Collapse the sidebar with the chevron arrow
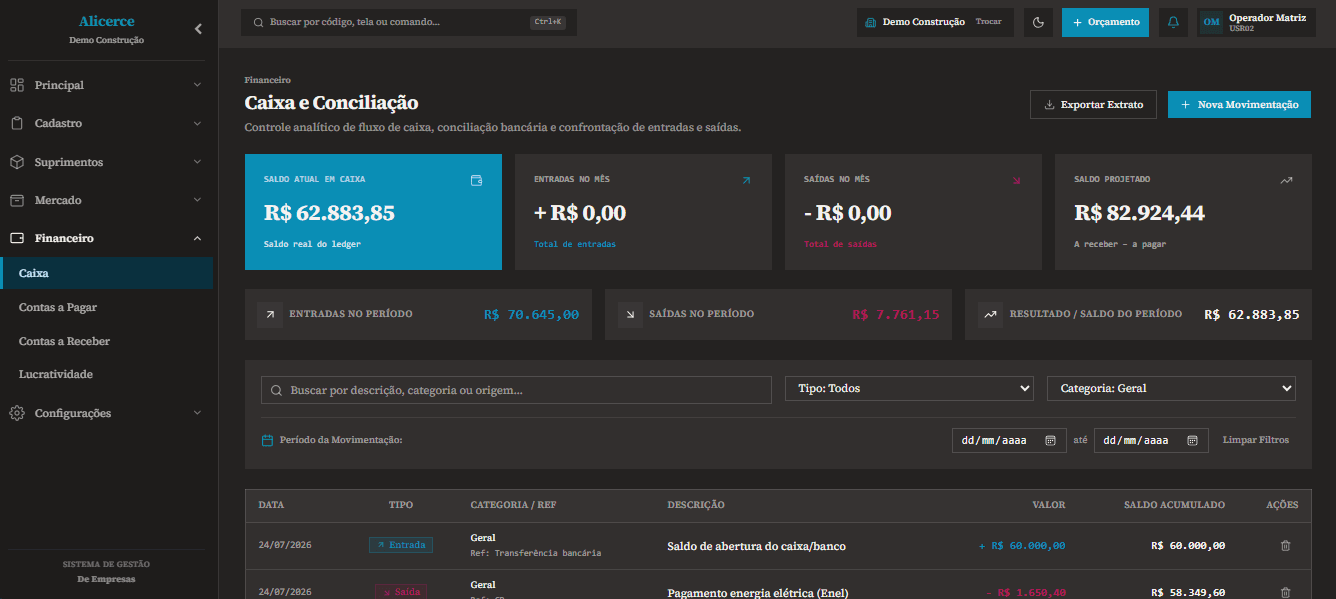The image size is (1336, 599). [198, 29]
